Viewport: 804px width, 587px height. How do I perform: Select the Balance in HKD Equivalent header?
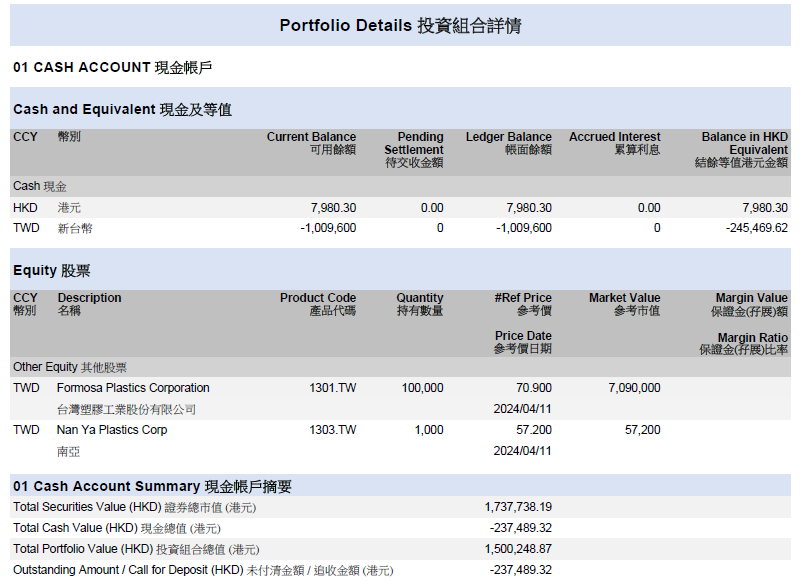[x=743, y=149]
